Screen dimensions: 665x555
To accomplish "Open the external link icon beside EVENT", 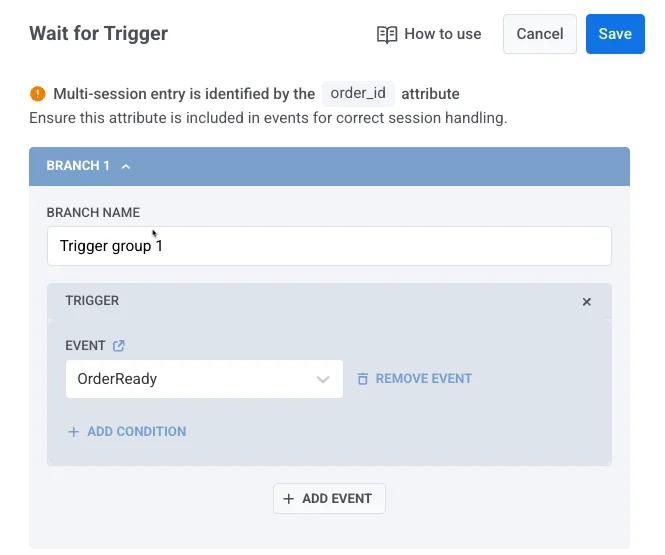I will [x=119, y=346].
